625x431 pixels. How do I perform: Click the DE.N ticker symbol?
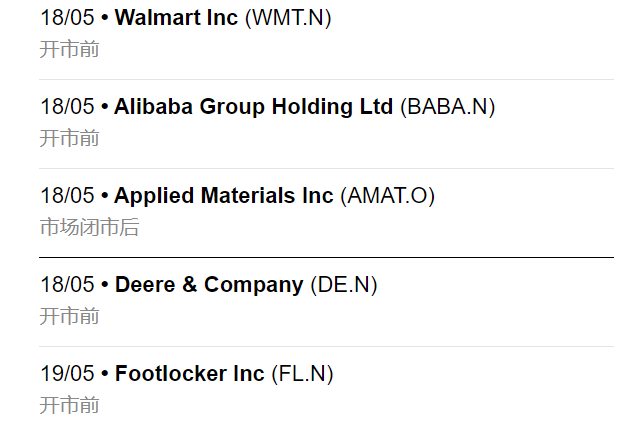344,285
